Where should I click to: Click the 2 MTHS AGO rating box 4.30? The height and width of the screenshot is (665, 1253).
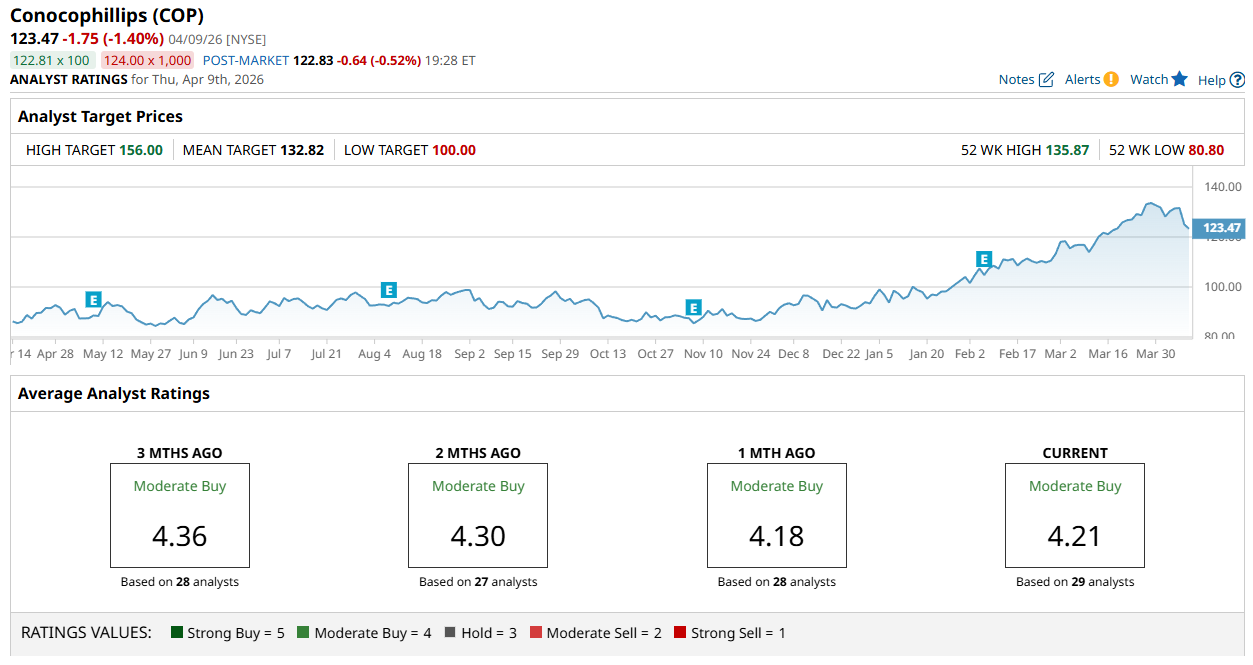[478, 516]
